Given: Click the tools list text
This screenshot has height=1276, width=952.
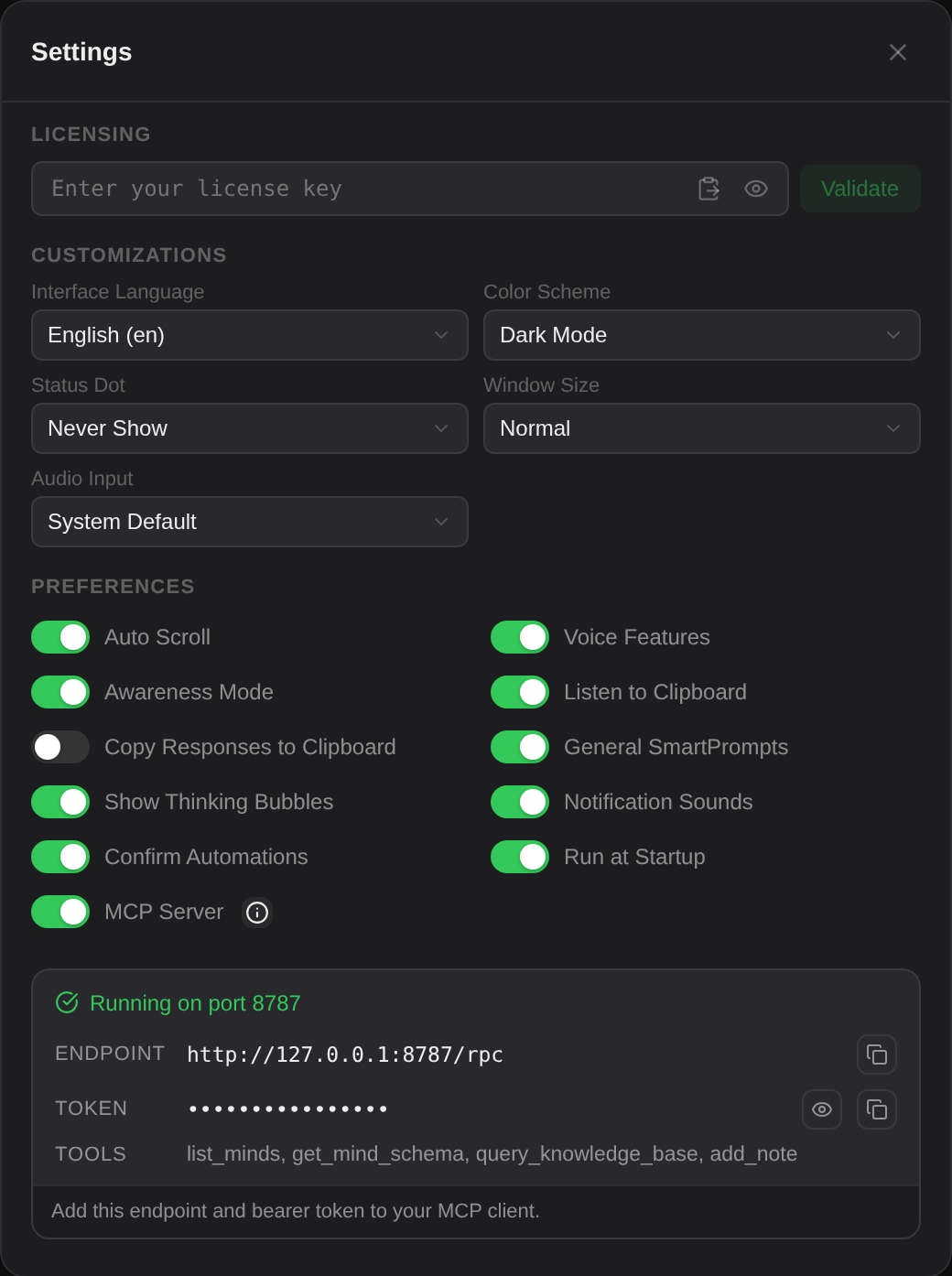Looking at the screenshot, I should click(x=492, y=1154).
